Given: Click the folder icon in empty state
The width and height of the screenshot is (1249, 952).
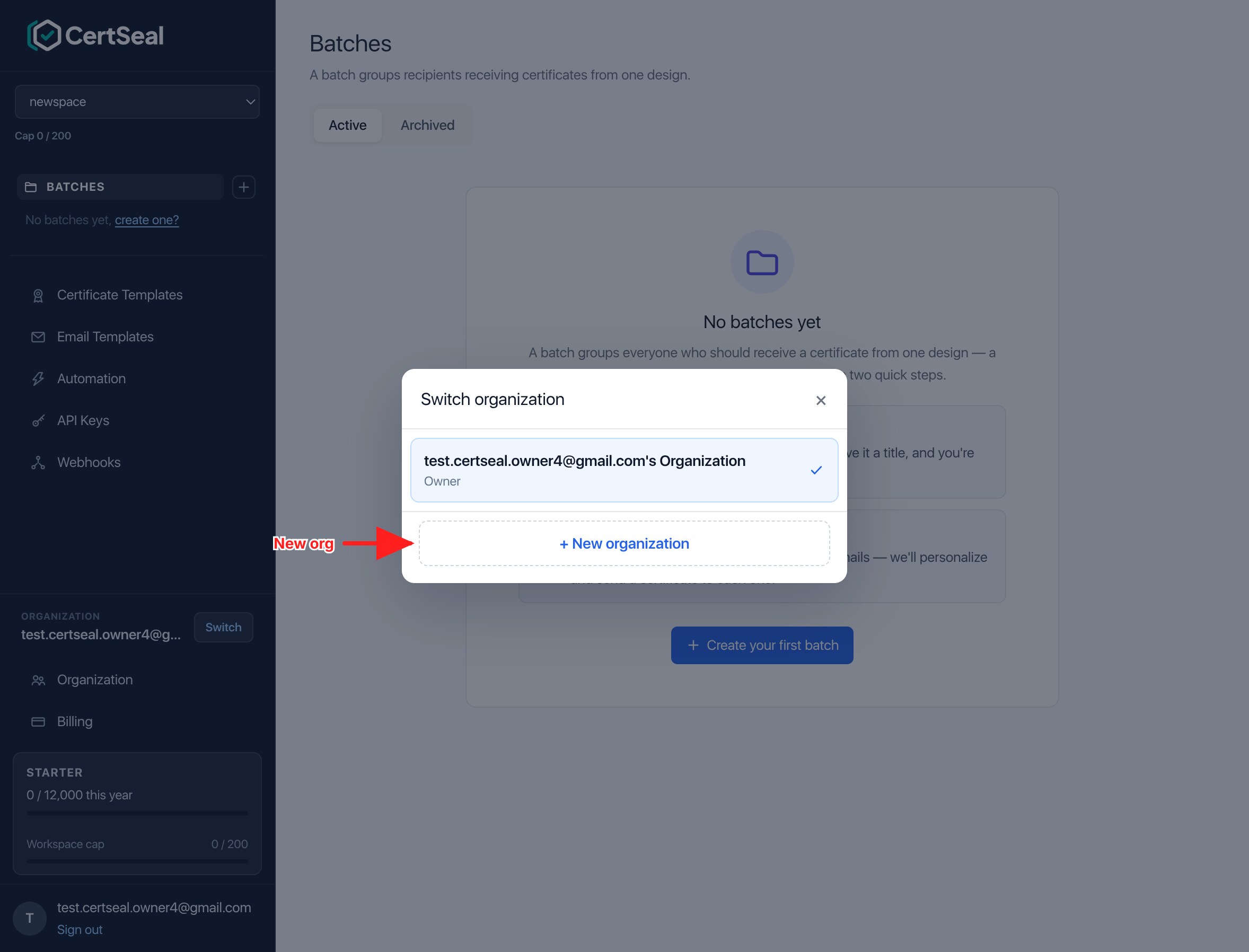Looking at the screenshot, I should pos(762,262).
